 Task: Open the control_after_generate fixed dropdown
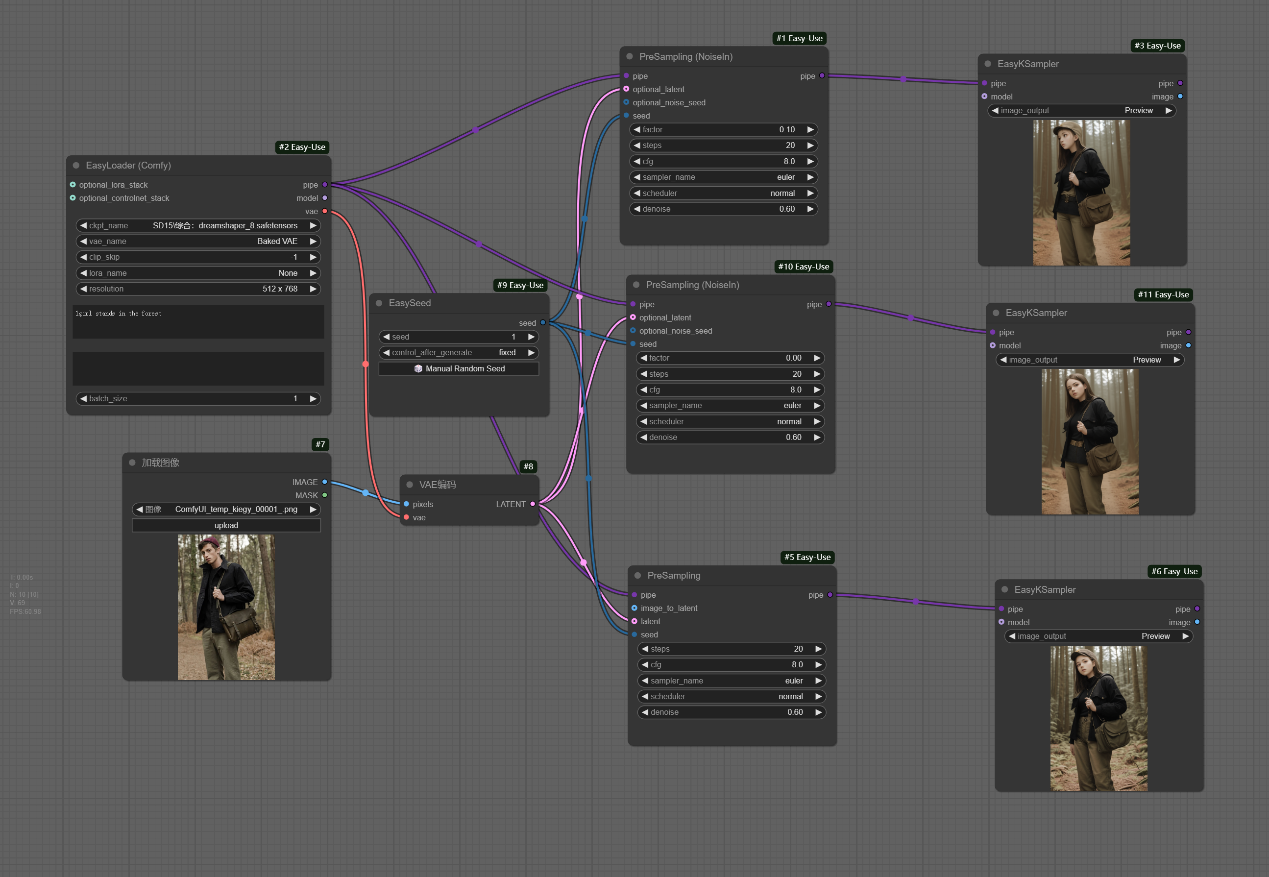coord(458,353)
